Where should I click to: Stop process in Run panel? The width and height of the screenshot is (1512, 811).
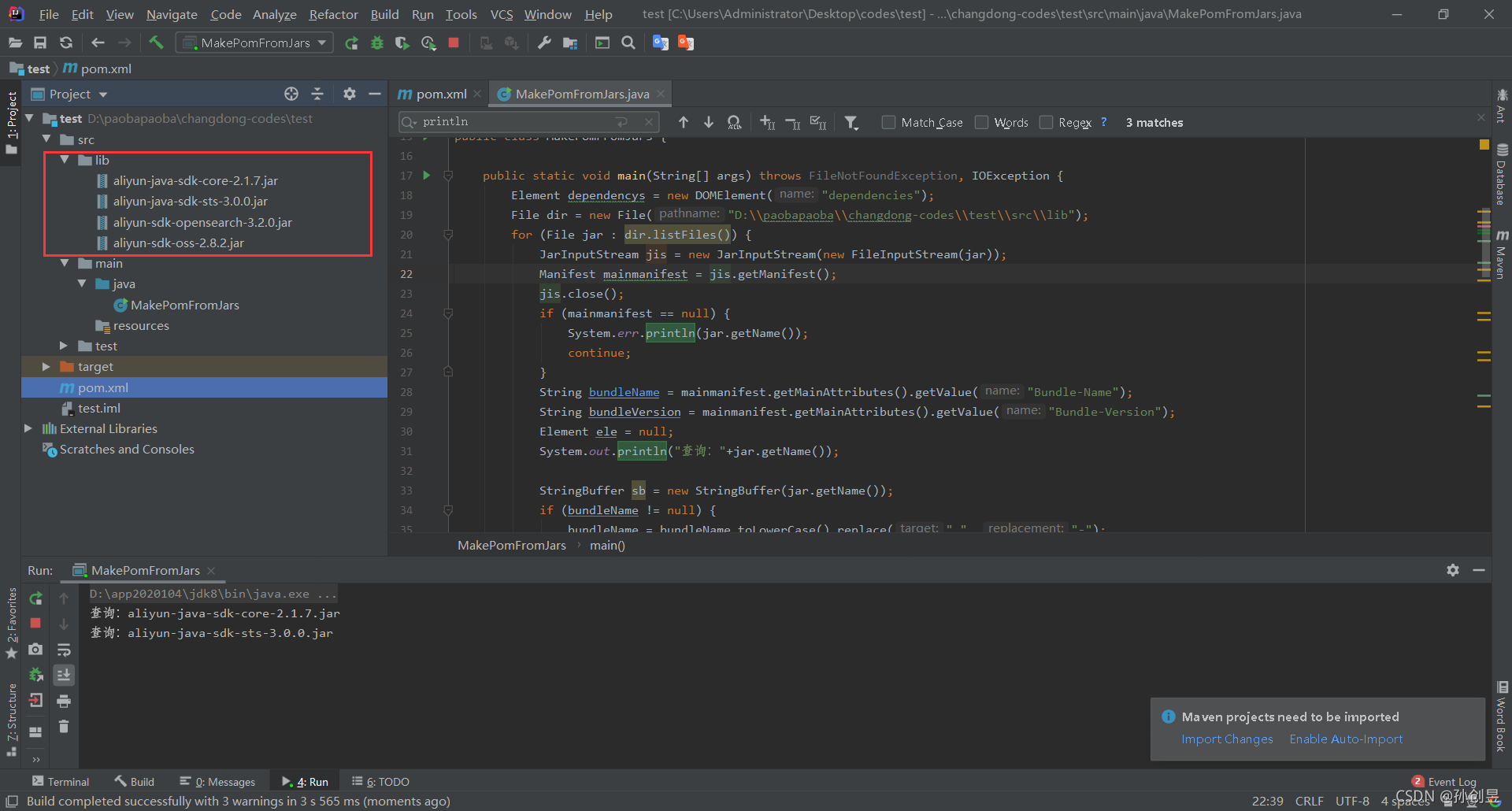pos(35,623)
